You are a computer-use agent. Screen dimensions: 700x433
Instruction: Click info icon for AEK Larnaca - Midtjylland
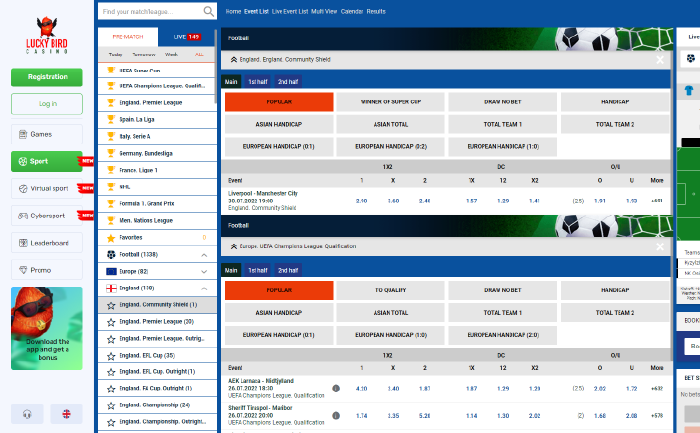point(336,388)
